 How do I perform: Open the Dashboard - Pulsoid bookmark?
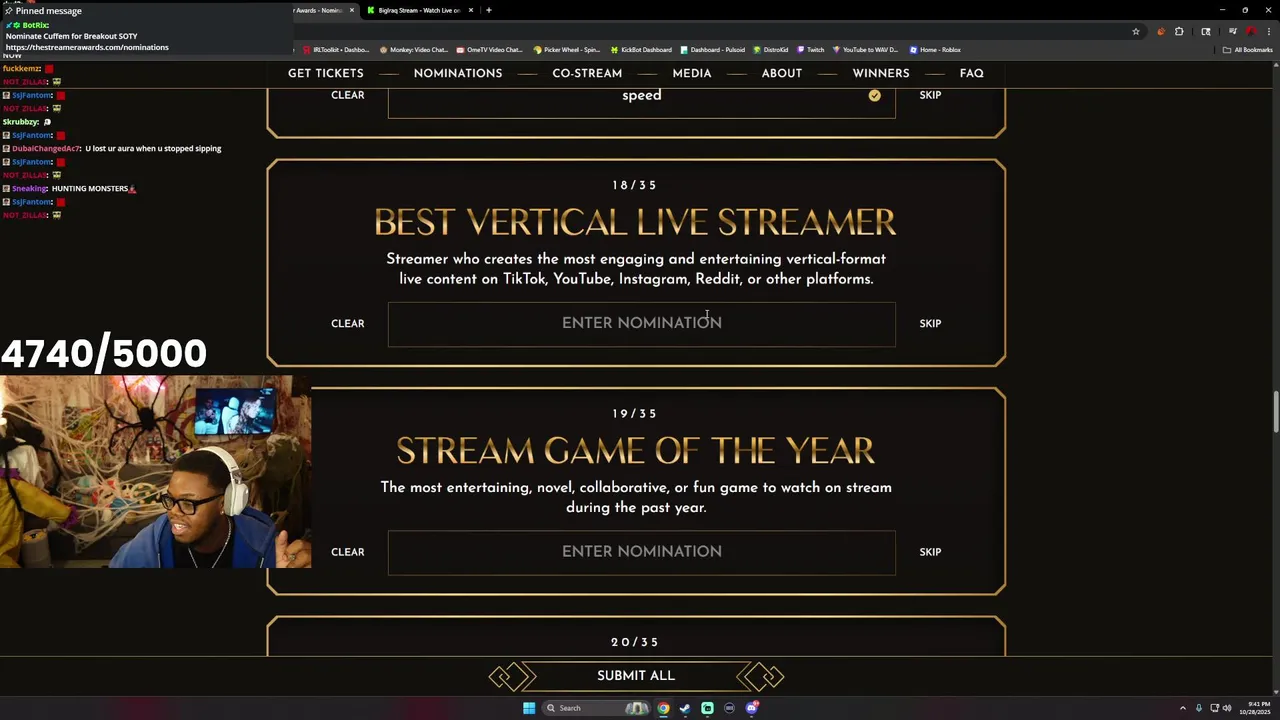coord(712,50)
